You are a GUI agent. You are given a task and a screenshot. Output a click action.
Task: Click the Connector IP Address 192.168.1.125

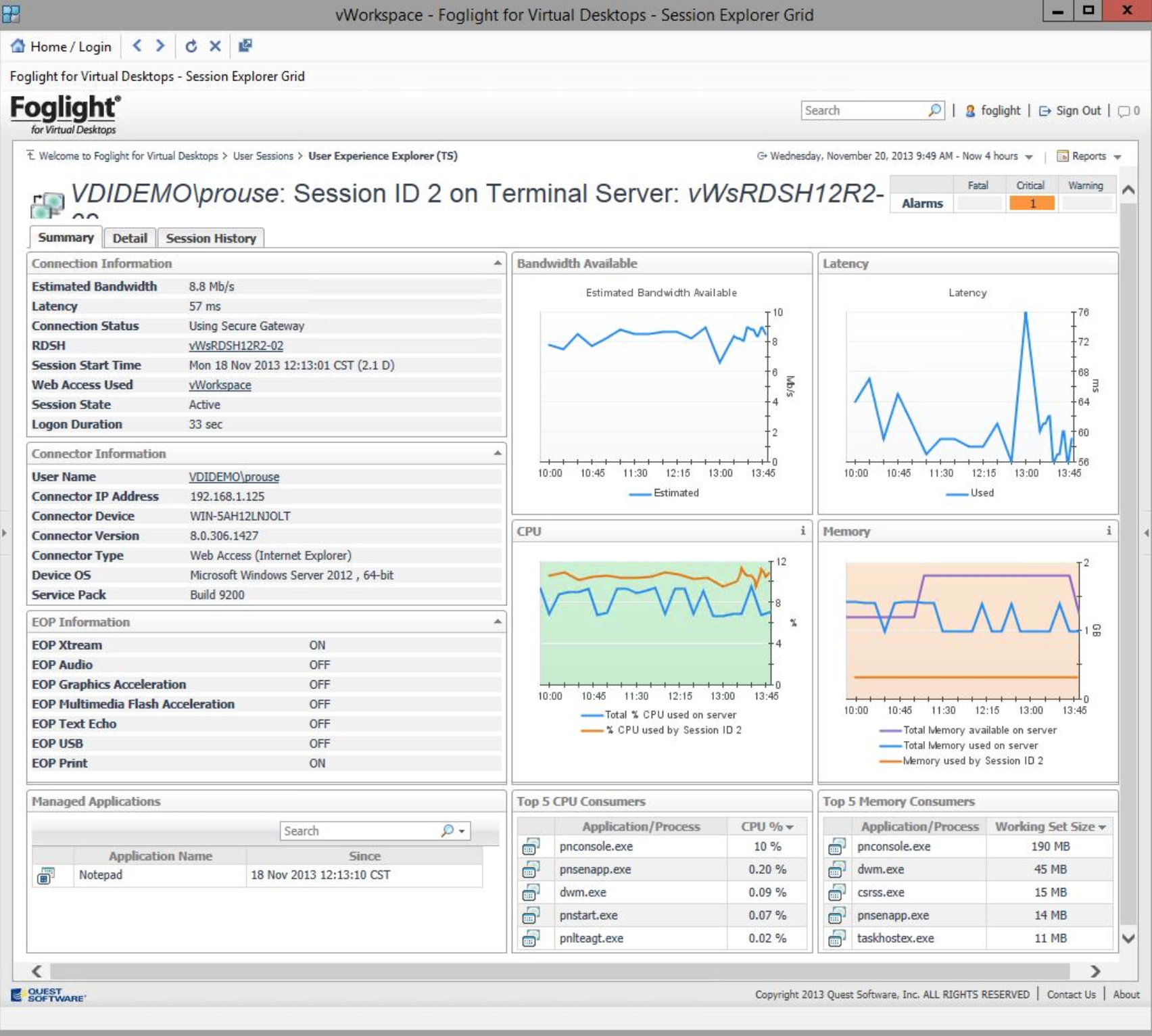click(227, 496)
